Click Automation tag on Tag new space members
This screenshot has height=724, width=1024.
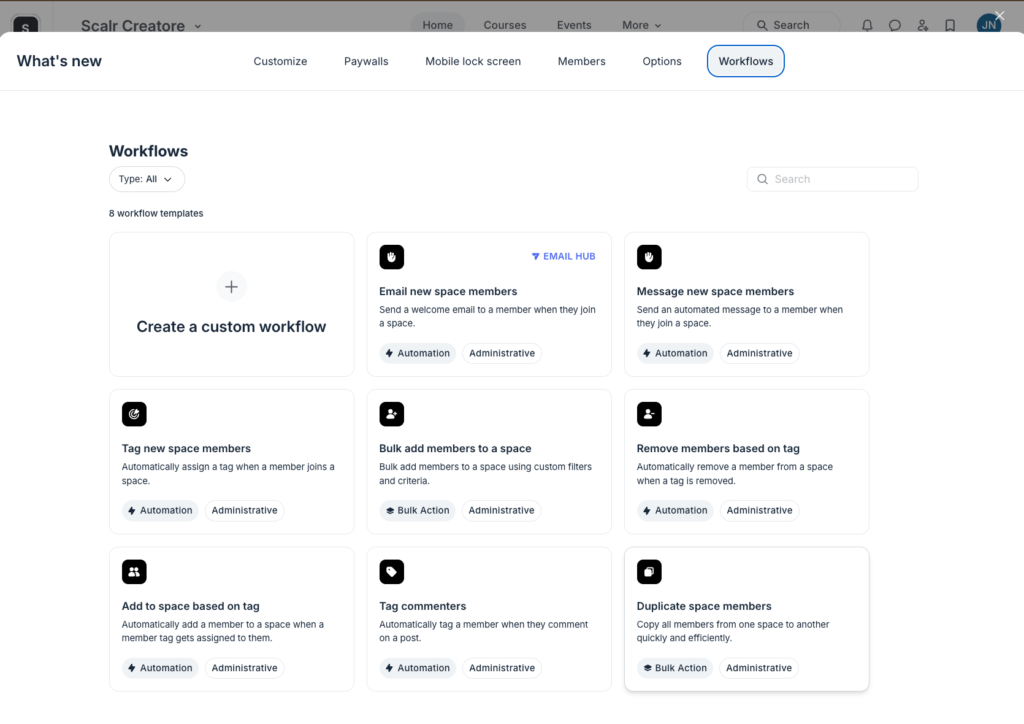(160, 511)
